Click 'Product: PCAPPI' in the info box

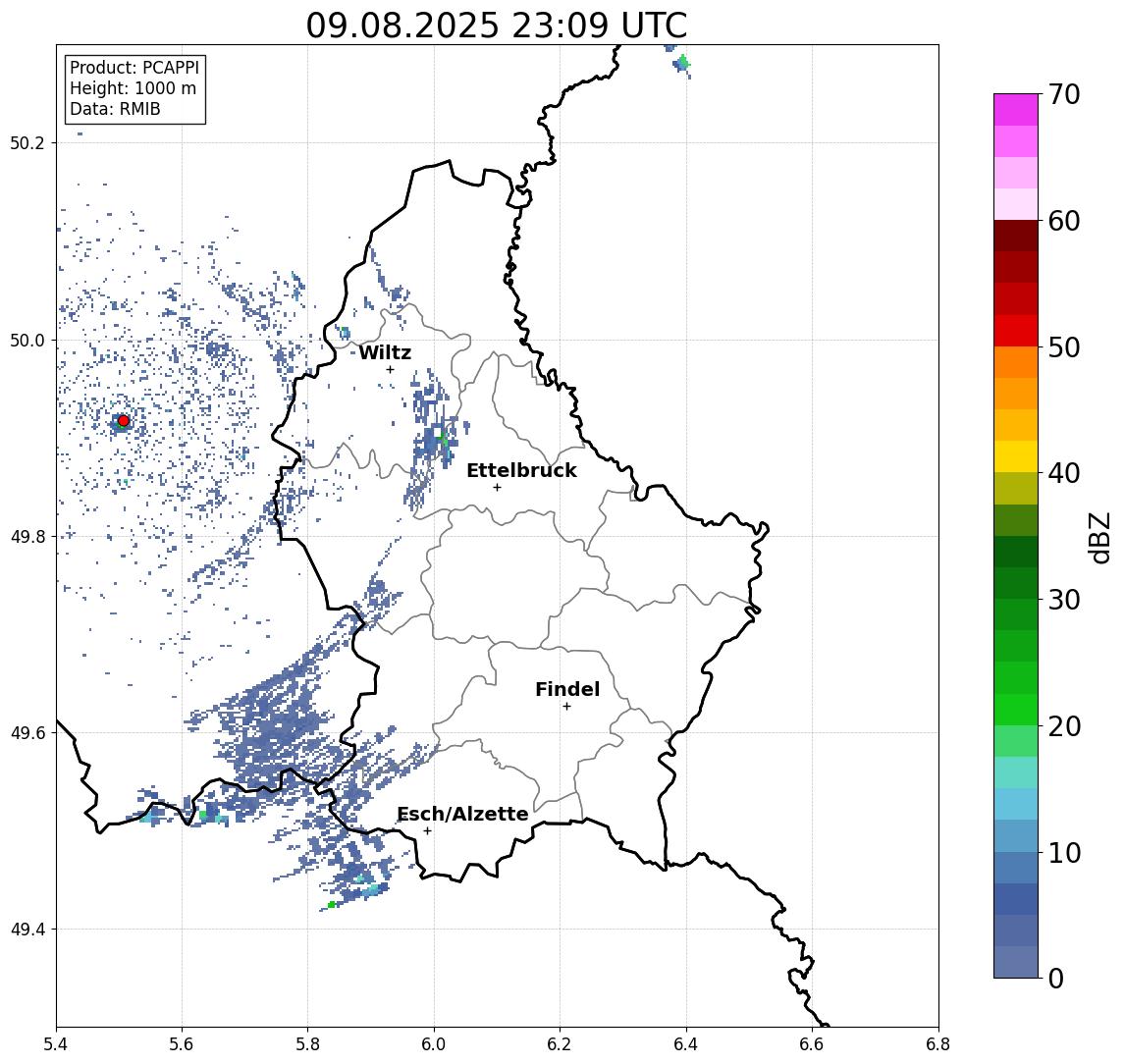coord(134,68)
